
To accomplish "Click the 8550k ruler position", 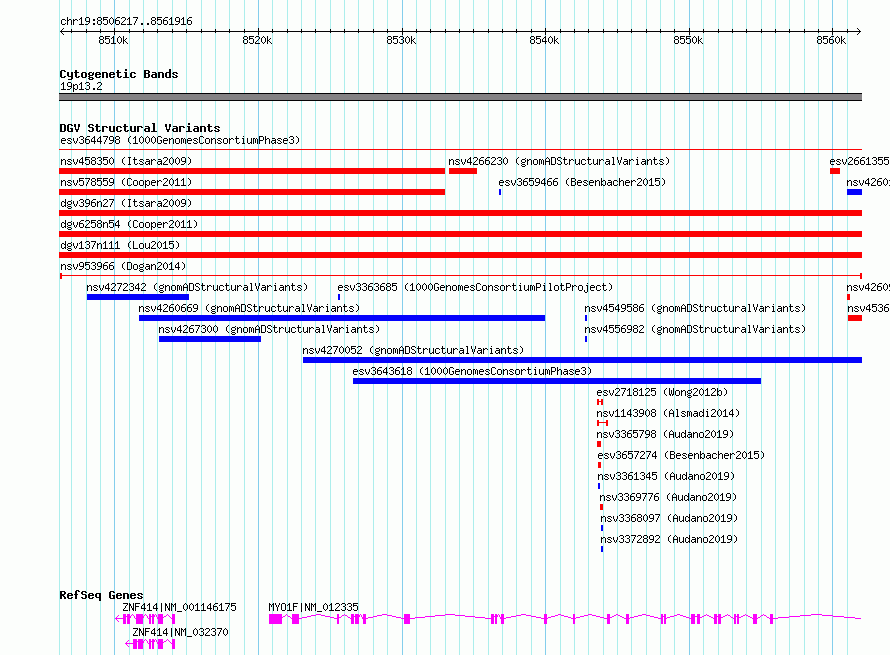I will [x=688, y=40].
